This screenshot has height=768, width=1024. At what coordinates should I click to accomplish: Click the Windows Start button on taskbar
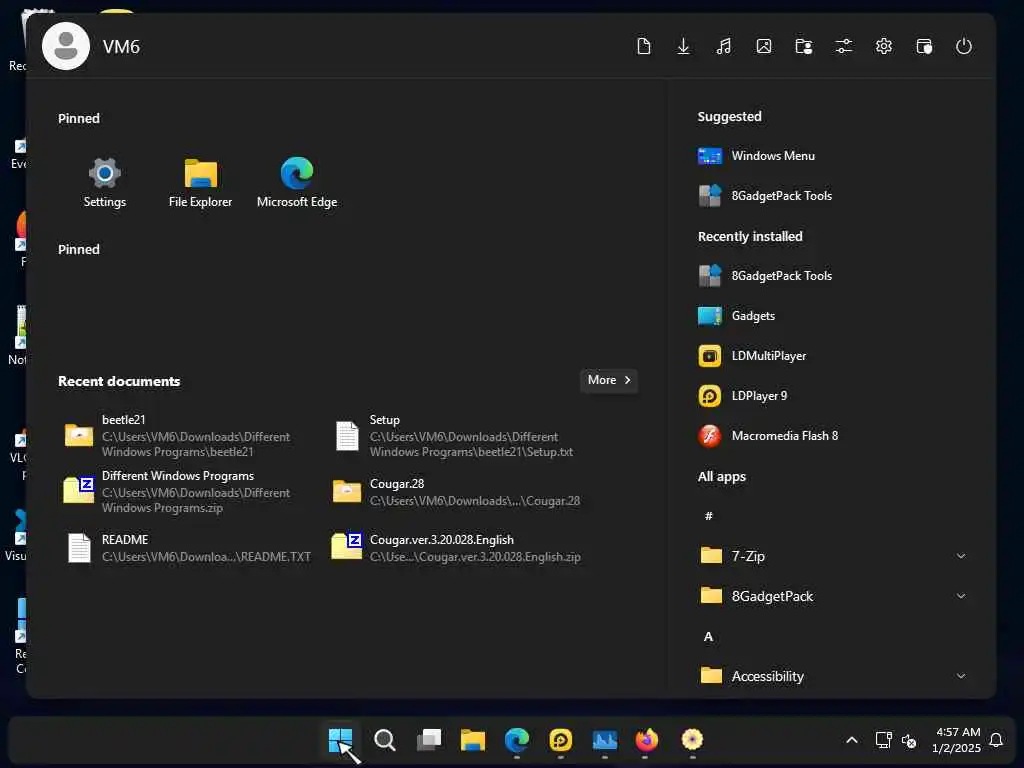point(340,740)
